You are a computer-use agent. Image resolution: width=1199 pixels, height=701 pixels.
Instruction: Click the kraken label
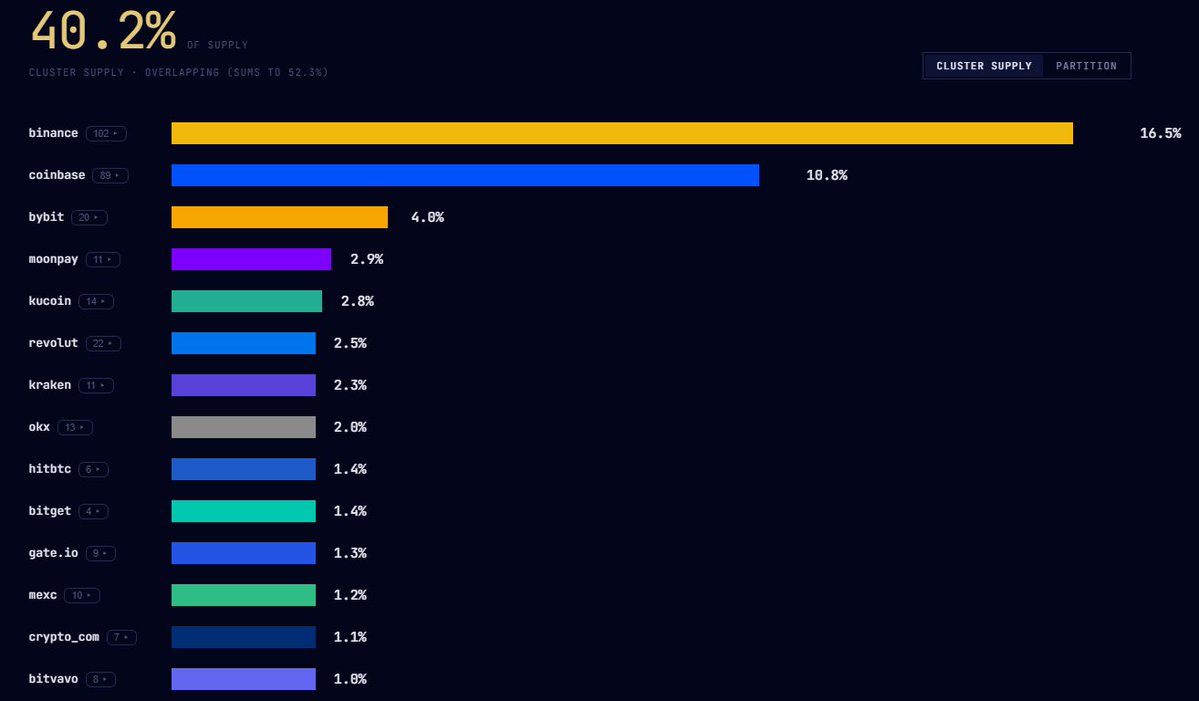point(50,385)
